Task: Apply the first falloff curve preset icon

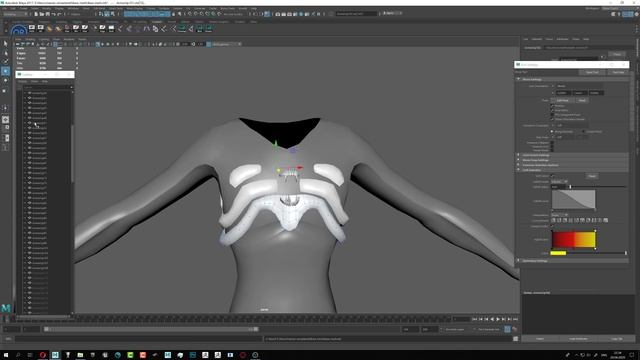Action: coord(554,220)
